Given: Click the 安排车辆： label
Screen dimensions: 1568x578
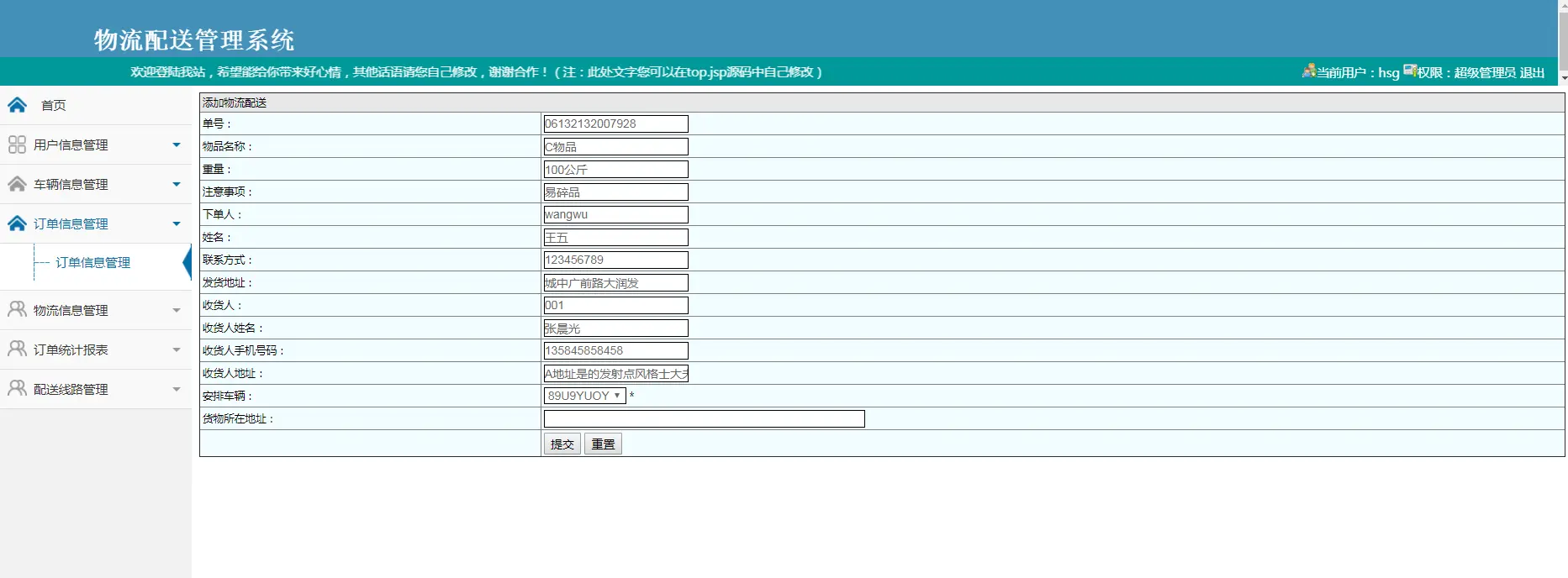Looking at the screenshot, I should (x=228, y=396).
